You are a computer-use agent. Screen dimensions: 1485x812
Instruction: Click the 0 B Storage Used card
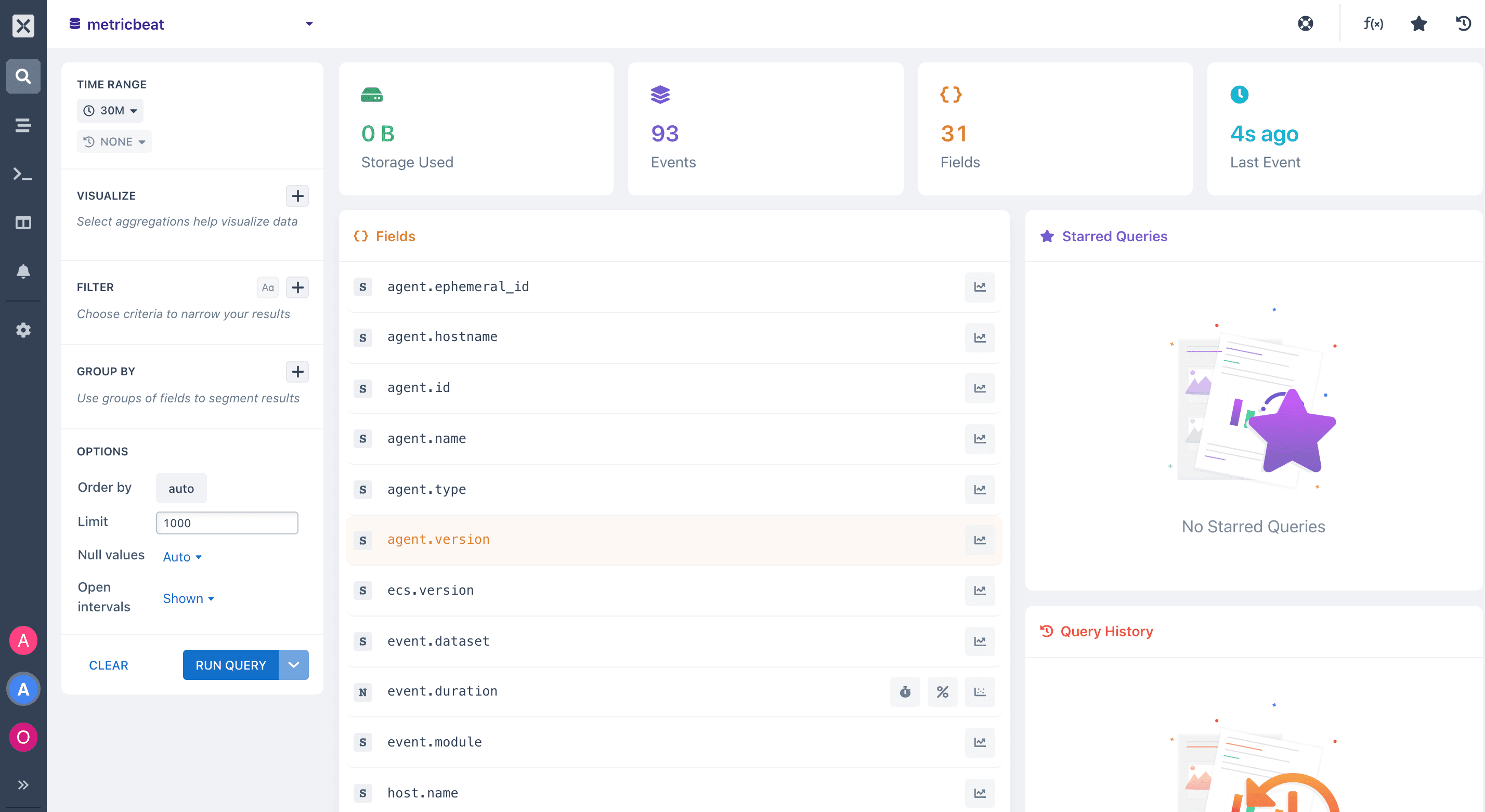476,129
